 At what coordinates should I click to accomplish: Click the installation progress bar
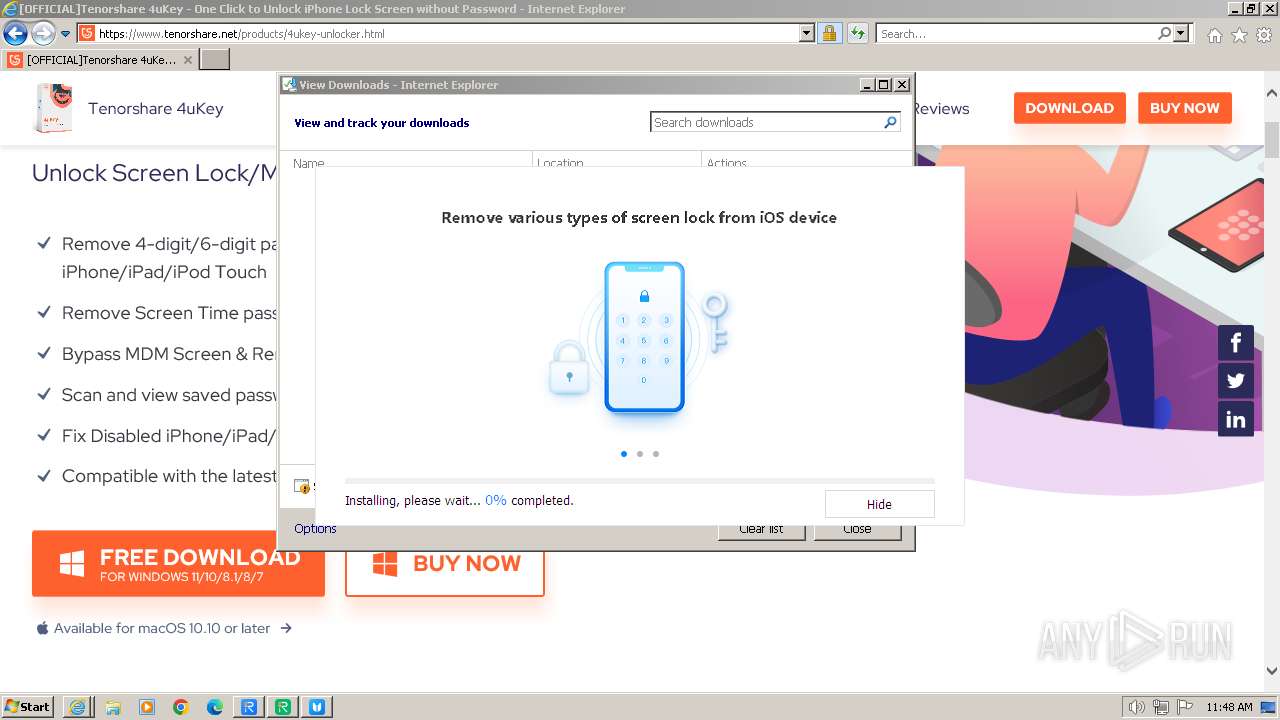640,481
